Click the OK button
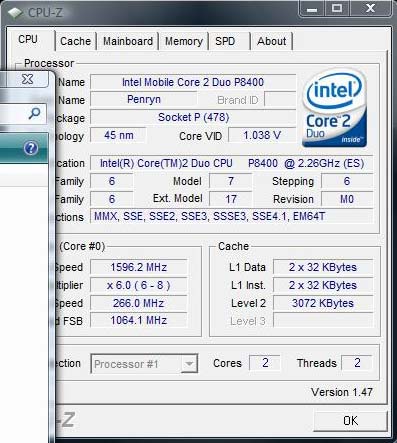This screenshot has width=397, height=443. (x=350, y=421)
